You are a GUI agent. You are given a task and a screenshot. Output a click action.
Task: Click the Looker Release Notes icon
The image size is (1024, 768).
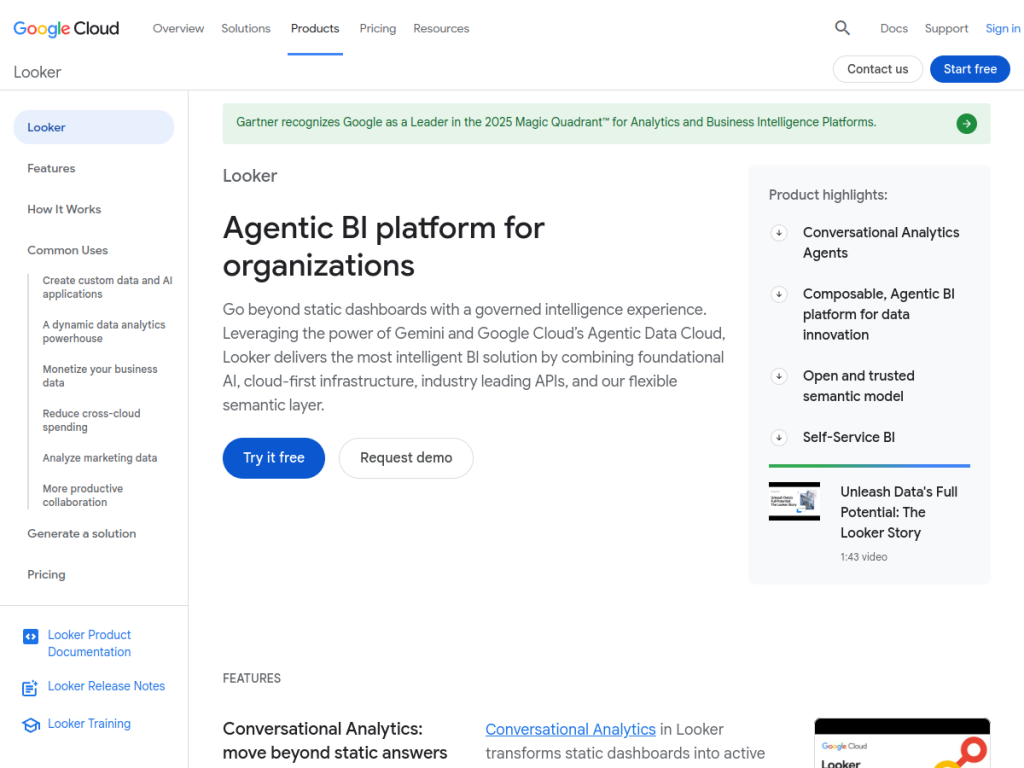click(x=30, y=688)
